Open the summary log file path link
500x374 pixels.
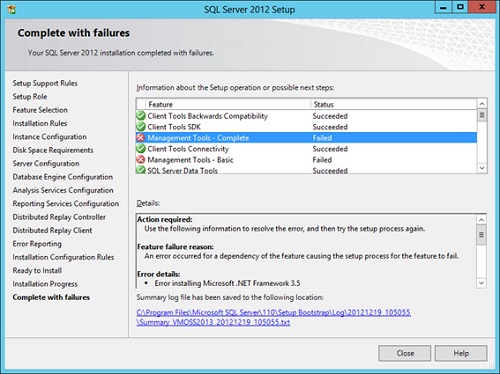[273, 312]
